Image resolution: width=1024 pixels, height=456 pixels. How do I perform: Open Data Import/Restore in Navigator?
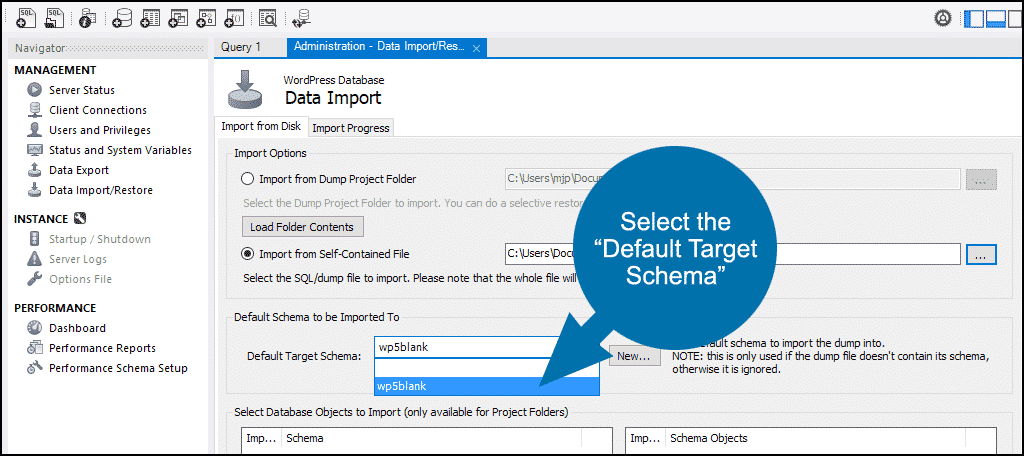(101, 190)
